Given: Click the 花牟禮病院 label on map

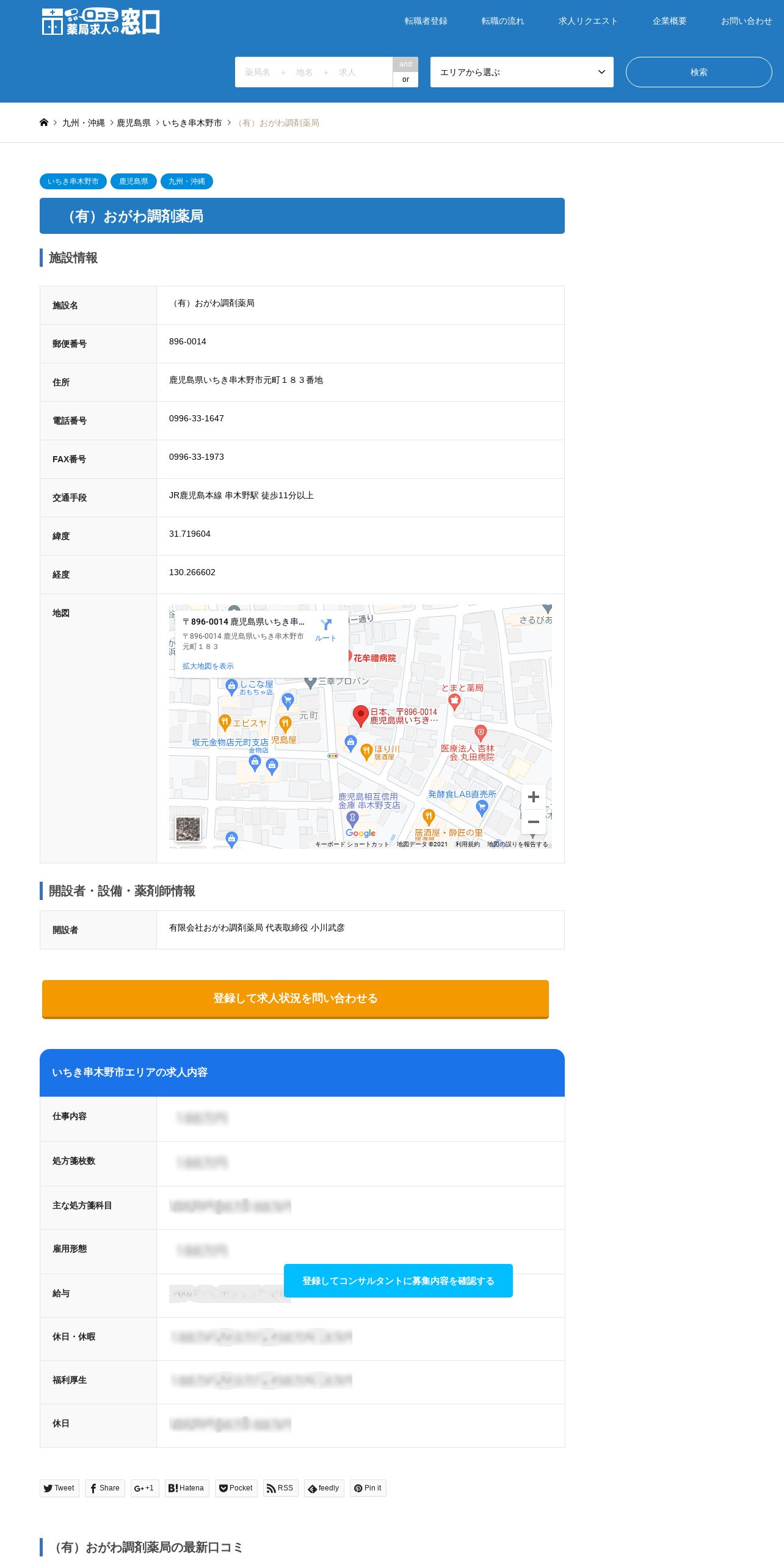Looking at the screenshot, I should [375, 658].
